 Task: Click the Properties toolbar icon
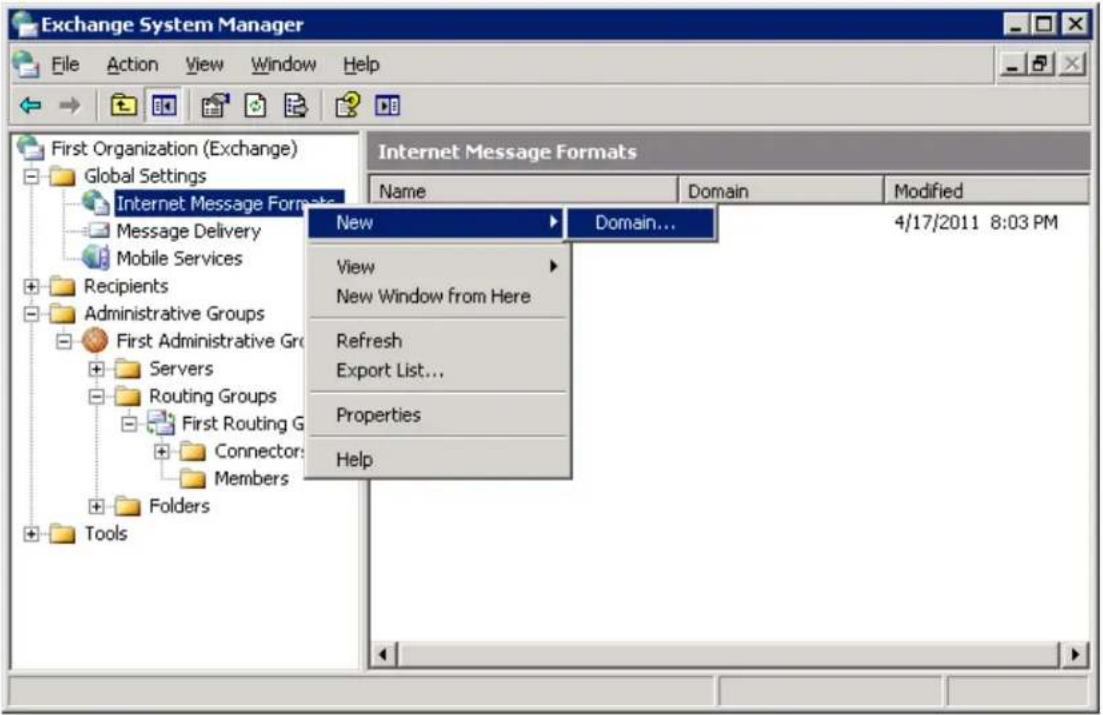(x=215, y=106)
